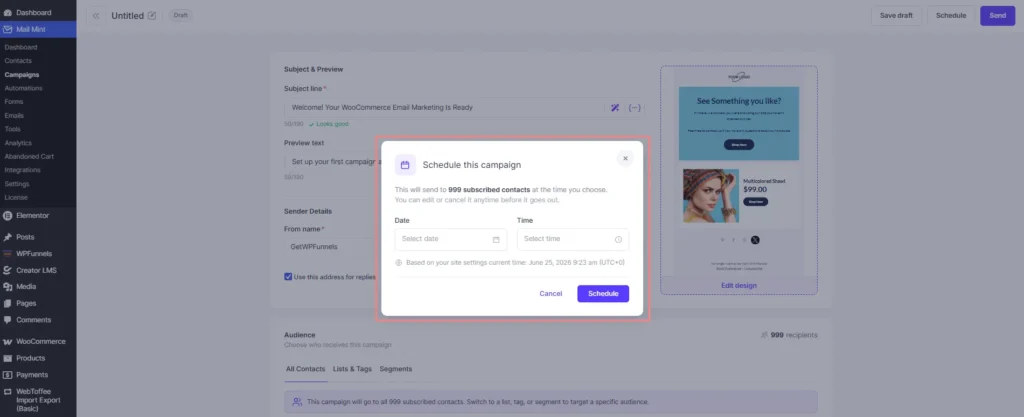This screenshot has width=1024, height=417.
Task: Close the Schedule this campaign dialog
Action: (x=625, y=159)
